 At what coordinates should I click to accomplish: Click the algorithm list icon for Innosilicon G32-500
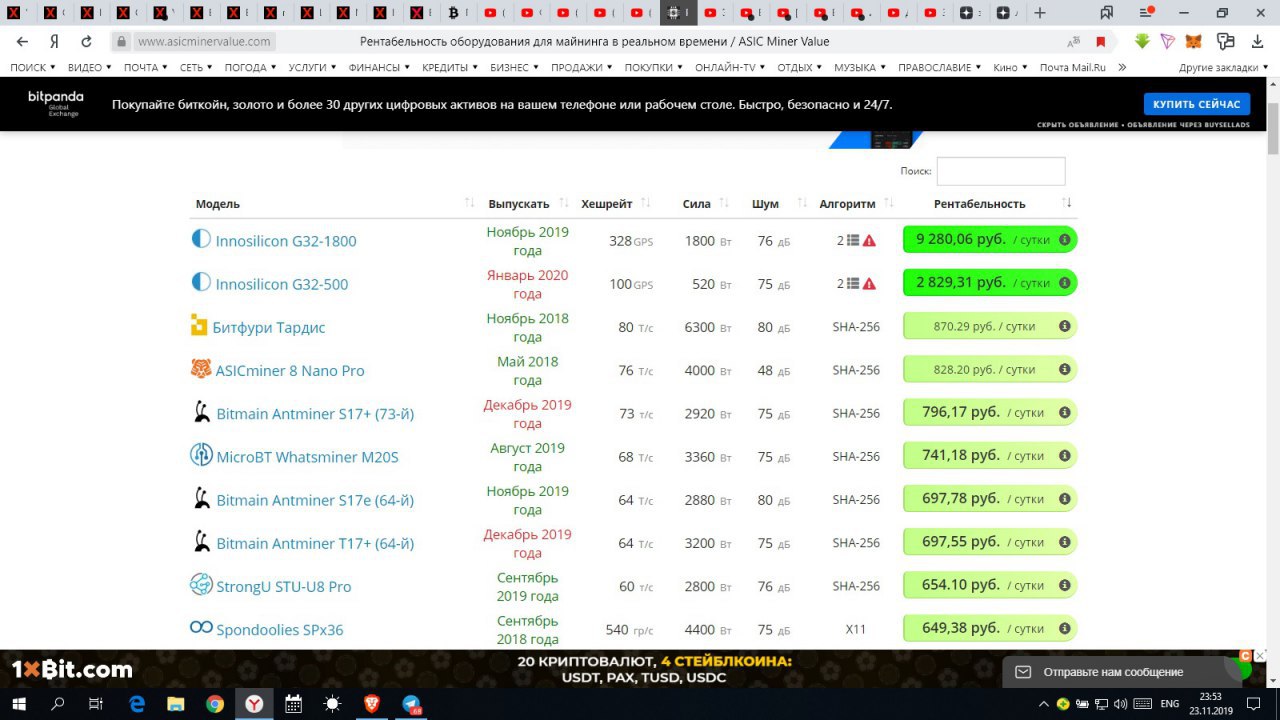pos(853,283)
